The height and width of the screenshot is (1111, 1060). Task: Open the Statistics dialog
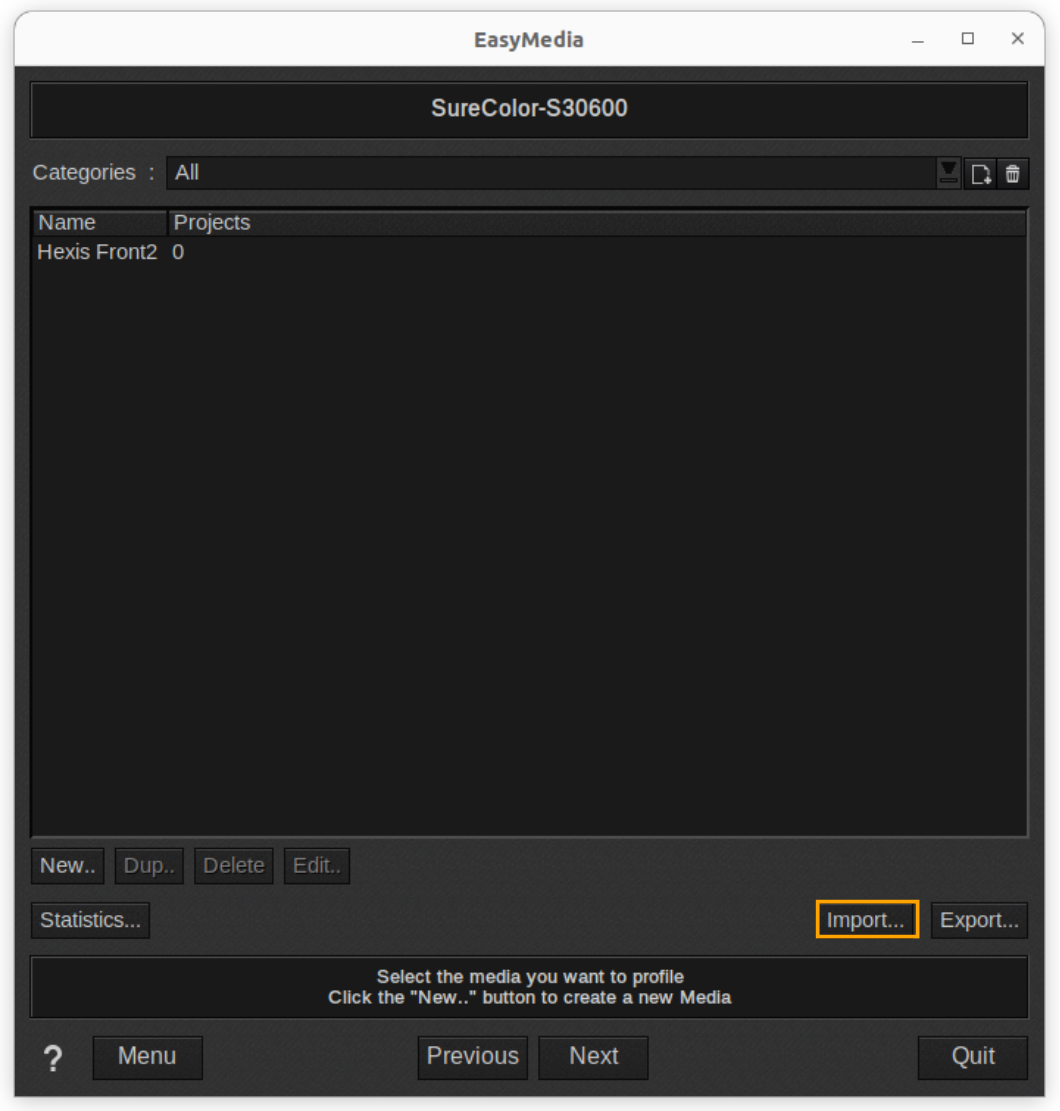90,920
